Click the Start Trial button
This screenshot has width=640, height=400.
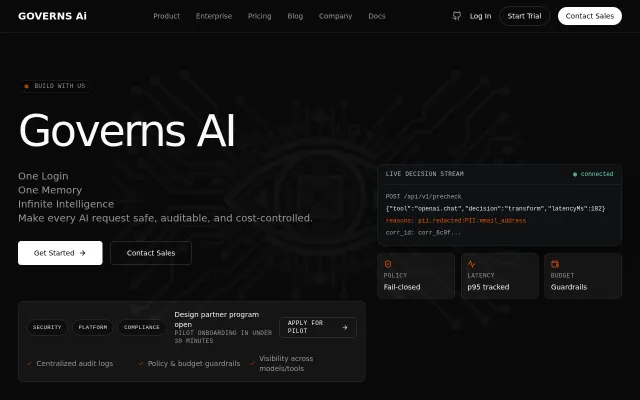pos(524,16)
